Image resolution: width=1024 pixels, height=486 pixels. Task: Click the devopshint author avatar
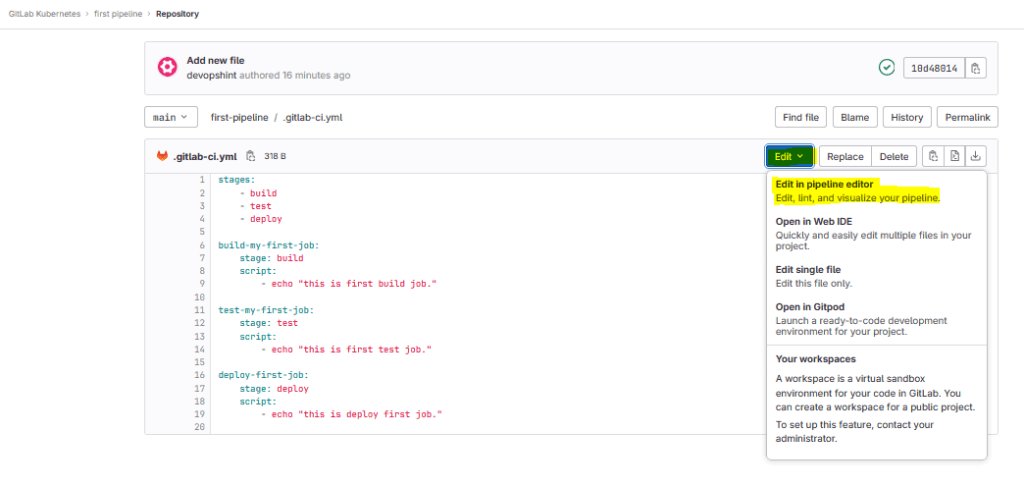click(x=168, y=67)
